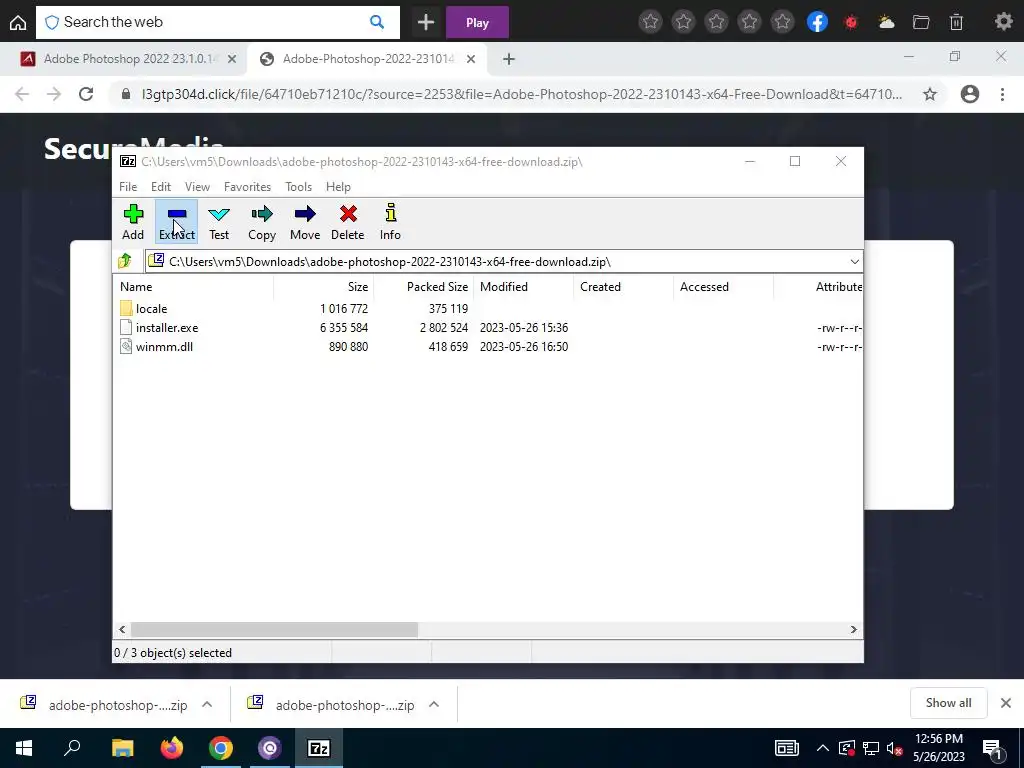The image size is (1024, 768).
Task: Choose the Move toolbar icon
Action: (x=305, y=222)
